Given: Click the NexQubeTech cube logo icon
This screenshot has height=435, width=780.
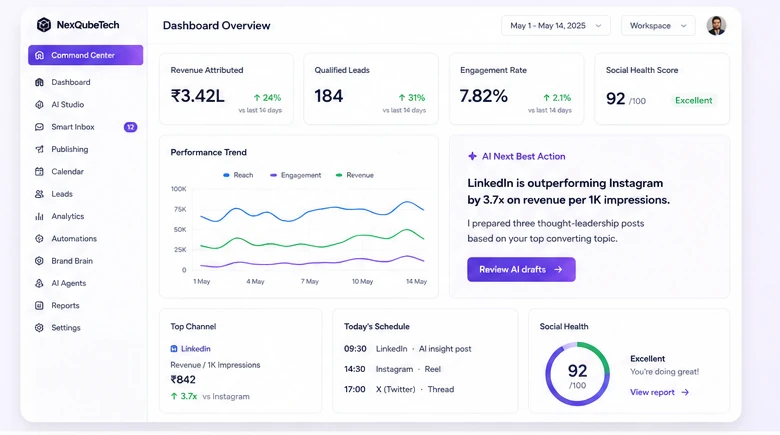Looking at the screenshot, I should point(44,25).
